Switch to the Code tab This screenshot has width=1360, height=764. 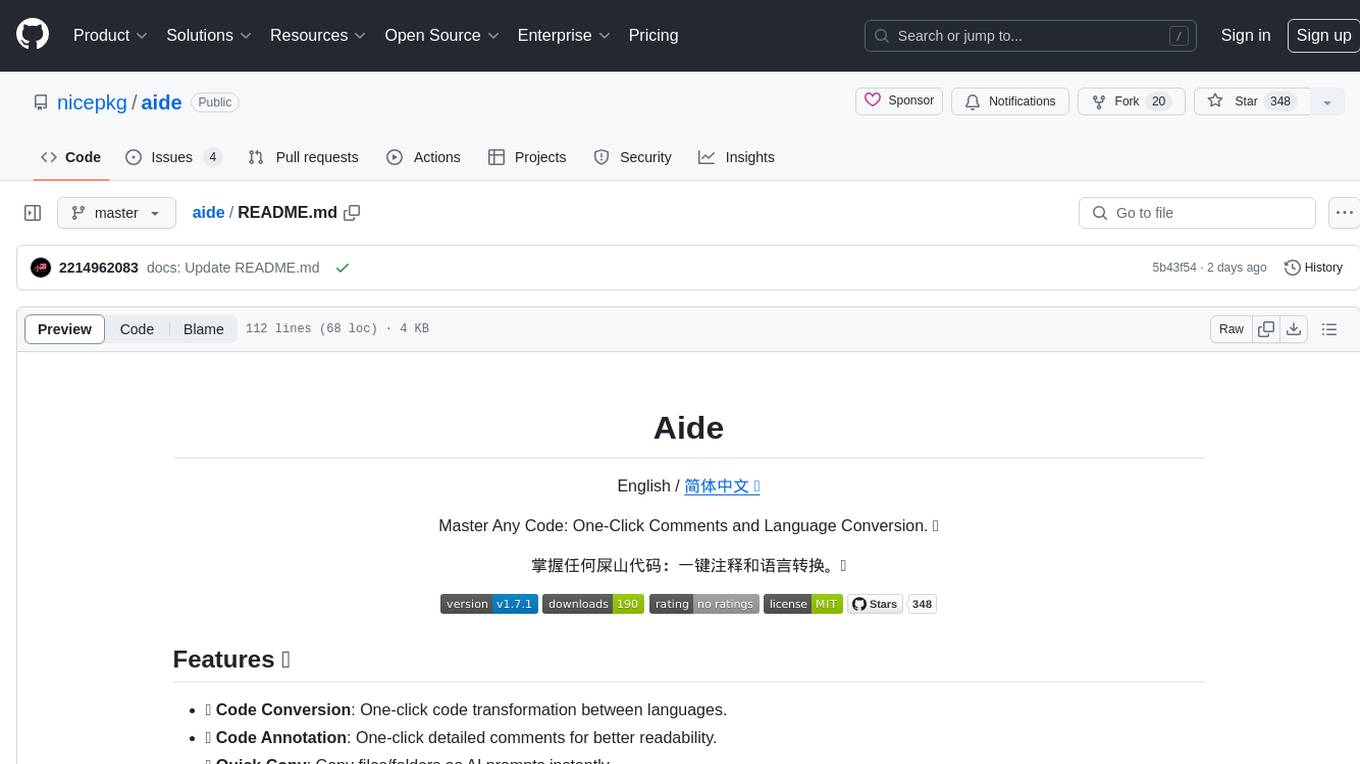tap(71, 157)
